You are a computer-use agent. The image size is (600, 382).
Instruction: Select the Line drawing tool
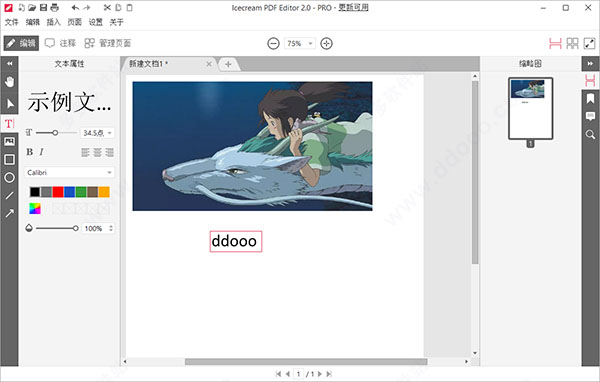coord(10,196)
